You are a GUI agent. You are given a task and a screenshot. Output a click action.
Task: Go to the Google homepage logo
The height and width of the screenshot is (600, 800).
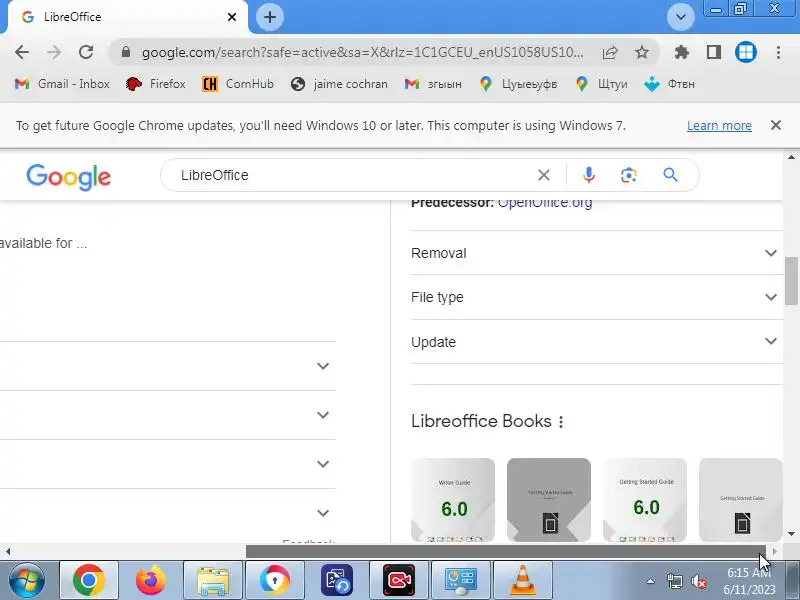pos(68,177)
